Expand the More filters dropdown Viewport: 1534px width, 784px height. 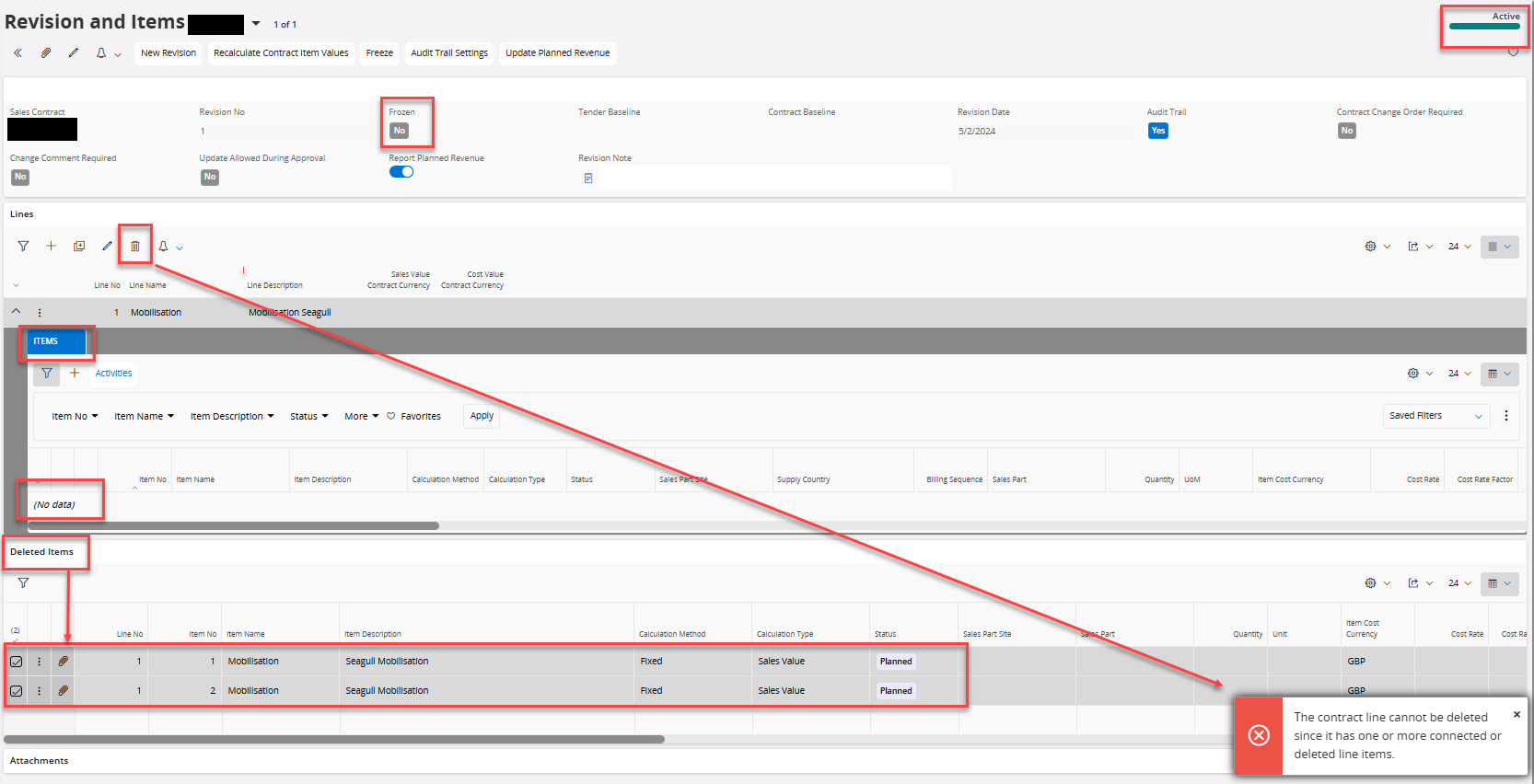click(x=362, y=417)
